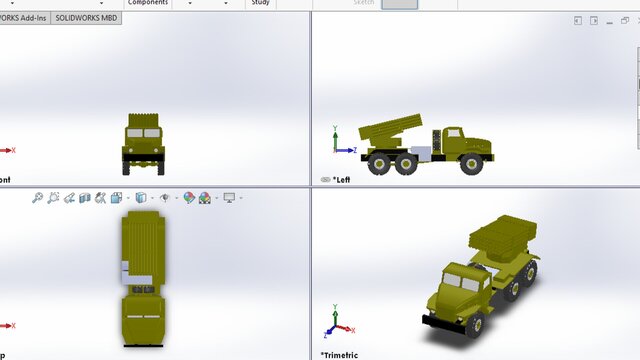
Task: Open the dropdown arrow just left of Components
Action: [x=101, y=3]
